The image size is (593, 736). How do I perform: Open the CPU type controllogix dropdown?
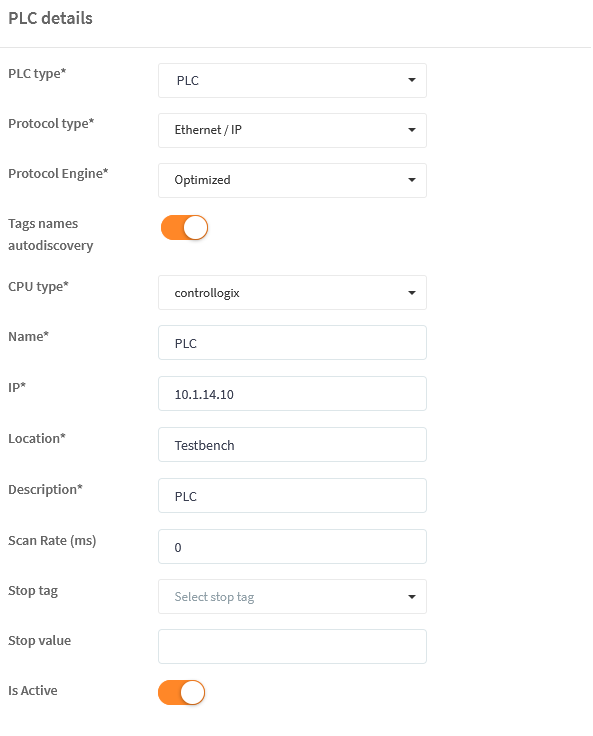click(292, 292)
